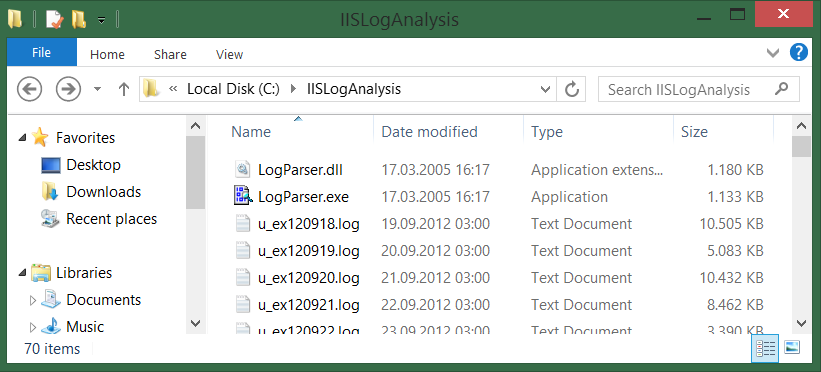Go back with the Back arrow
This screenshot has width=821, height=372.
(29, 89)
